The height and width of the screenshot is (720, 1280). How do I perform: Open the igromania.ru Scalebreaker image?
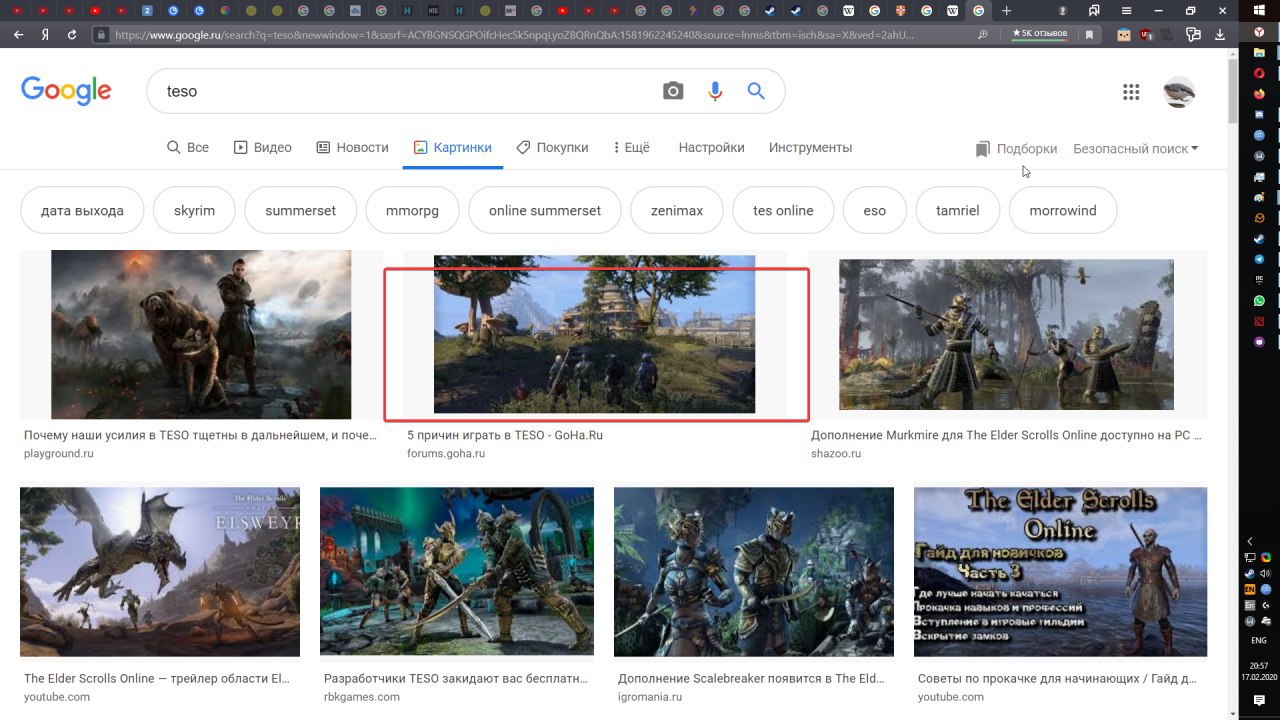[x=754, y=571]
